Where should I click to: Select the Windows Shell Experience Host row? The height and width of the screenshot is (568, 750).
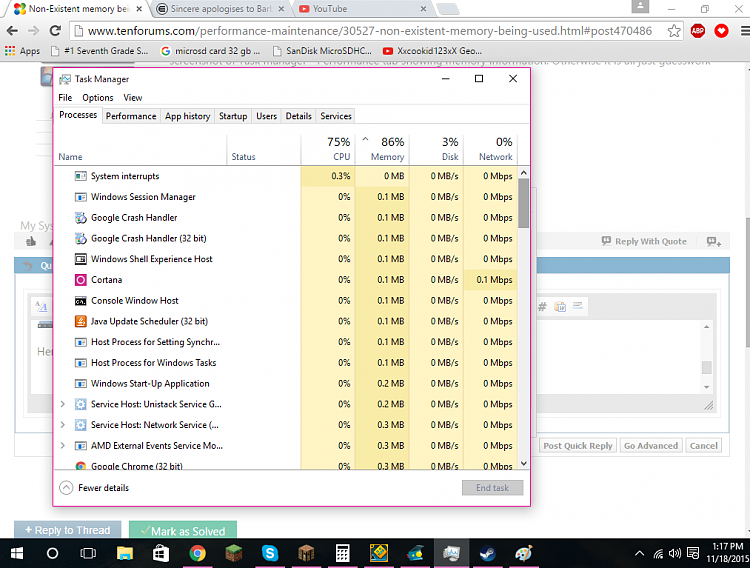285,259
